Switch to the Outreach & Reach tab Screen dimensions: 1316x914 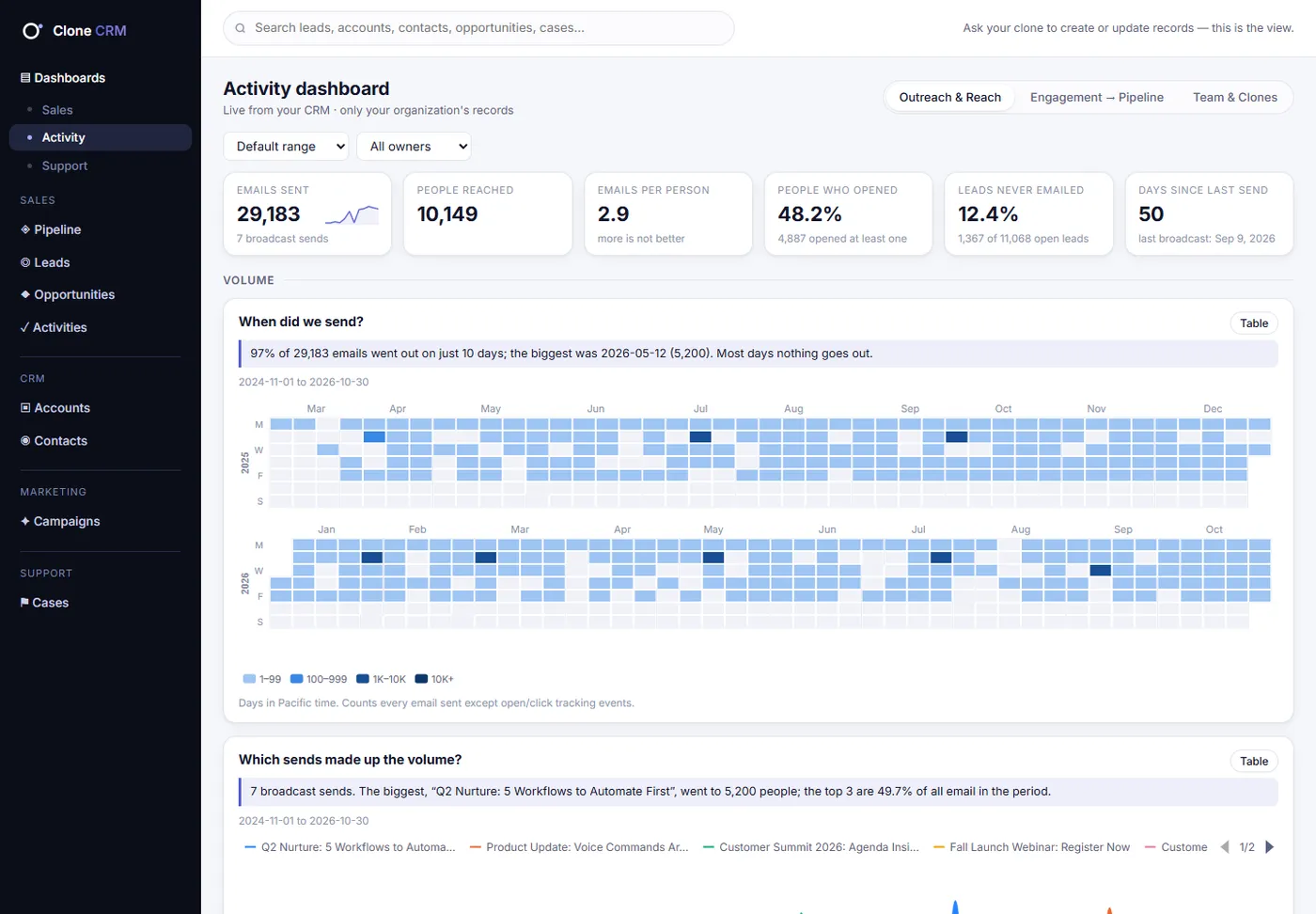[949, 98]
